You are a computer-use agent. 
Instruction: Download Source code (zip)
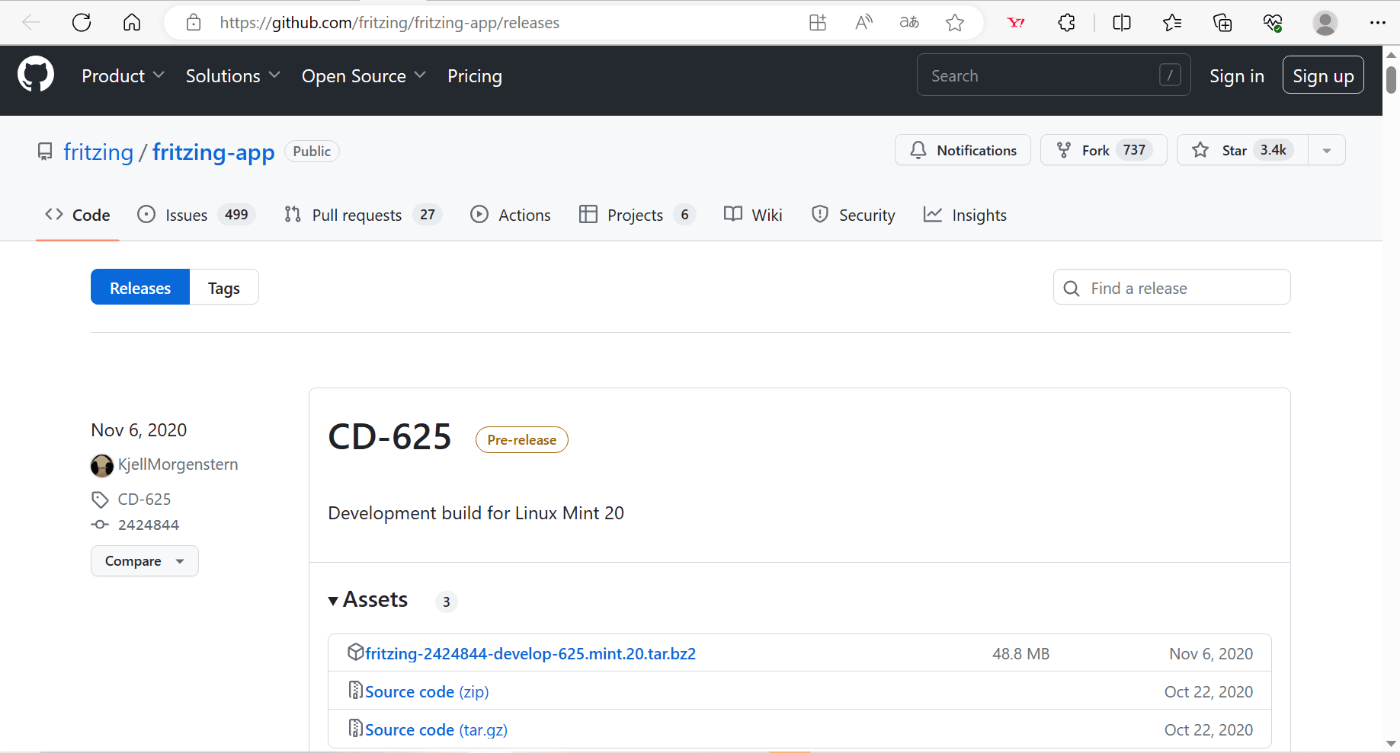(427, 692)
